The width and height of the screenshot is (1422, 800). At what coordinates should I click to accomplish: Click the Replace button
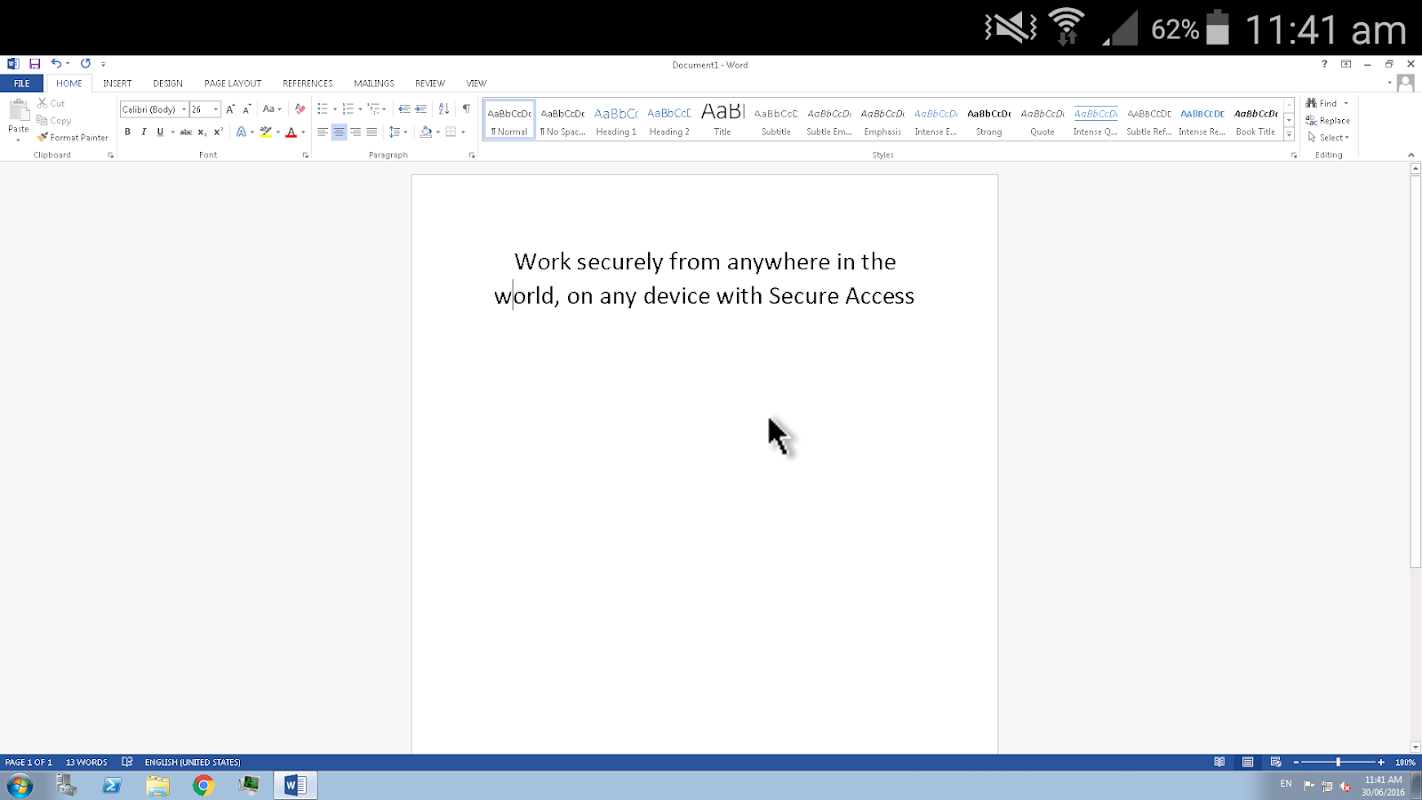tap(1328, 120)
